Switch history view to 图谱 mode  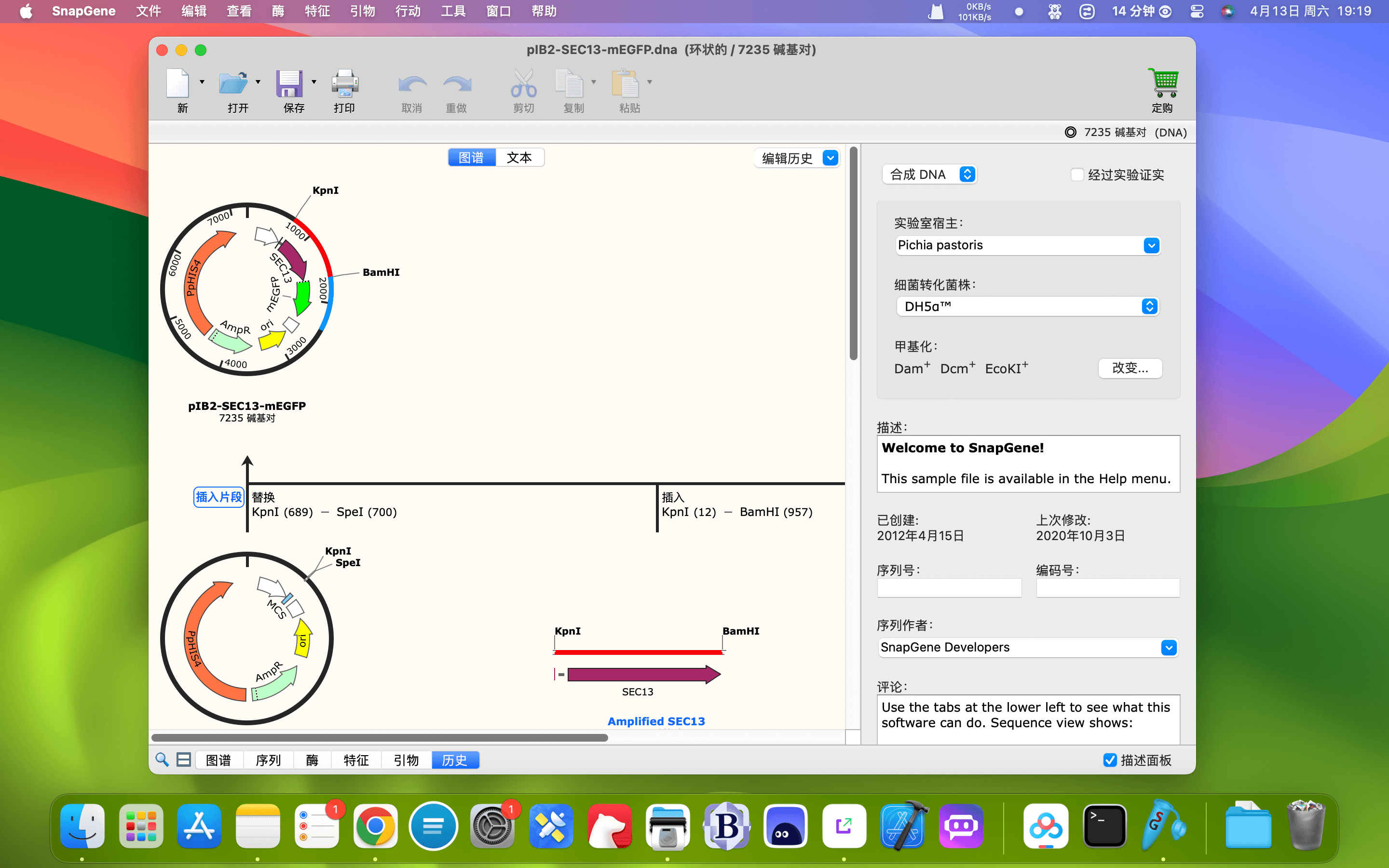(x=471, y=157)
